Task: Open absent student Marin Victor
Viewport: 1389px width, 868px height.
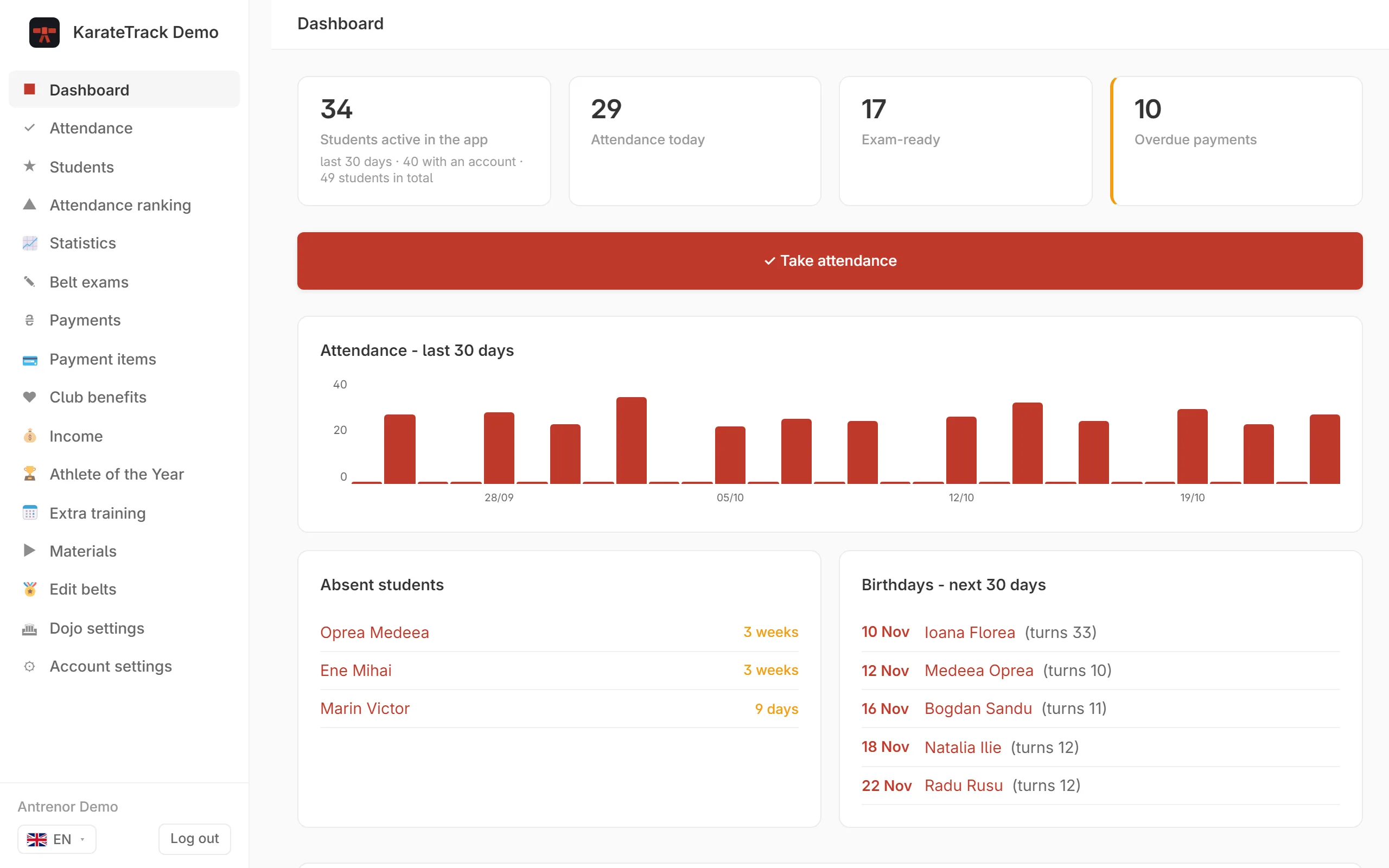Action: click(x=365, y=709)
